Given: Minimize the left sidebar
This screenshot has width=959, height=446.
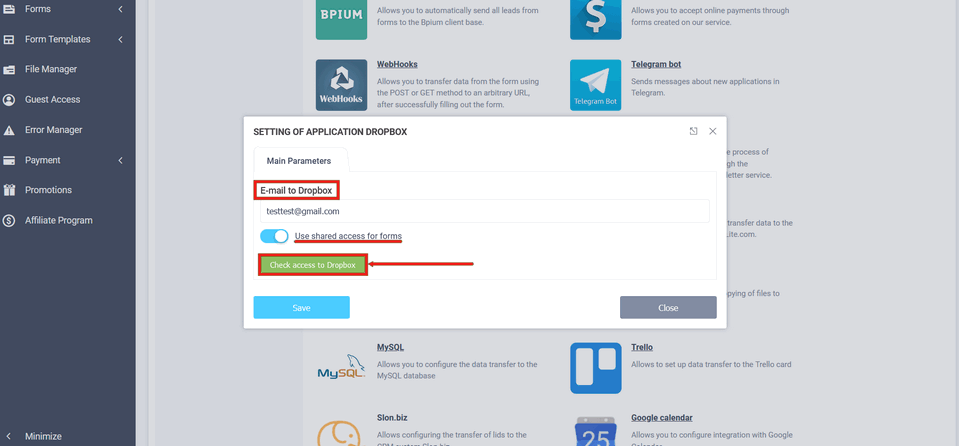Looking at the screenshot, I should click(43, 436).
